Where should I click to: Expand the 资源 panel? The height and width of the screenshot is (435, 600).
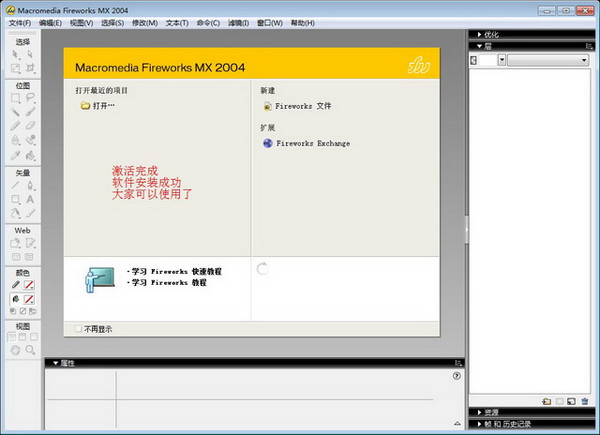[492, 412]
